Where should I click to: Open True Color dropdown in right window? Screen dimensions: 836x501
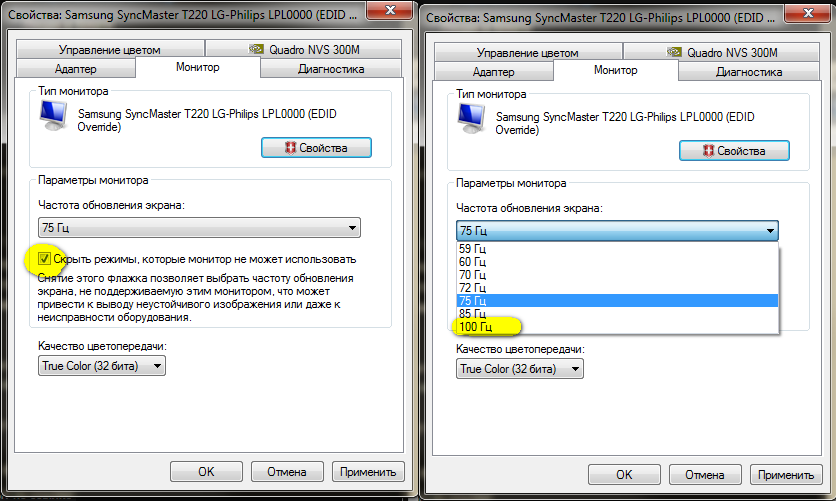point(520,369)
